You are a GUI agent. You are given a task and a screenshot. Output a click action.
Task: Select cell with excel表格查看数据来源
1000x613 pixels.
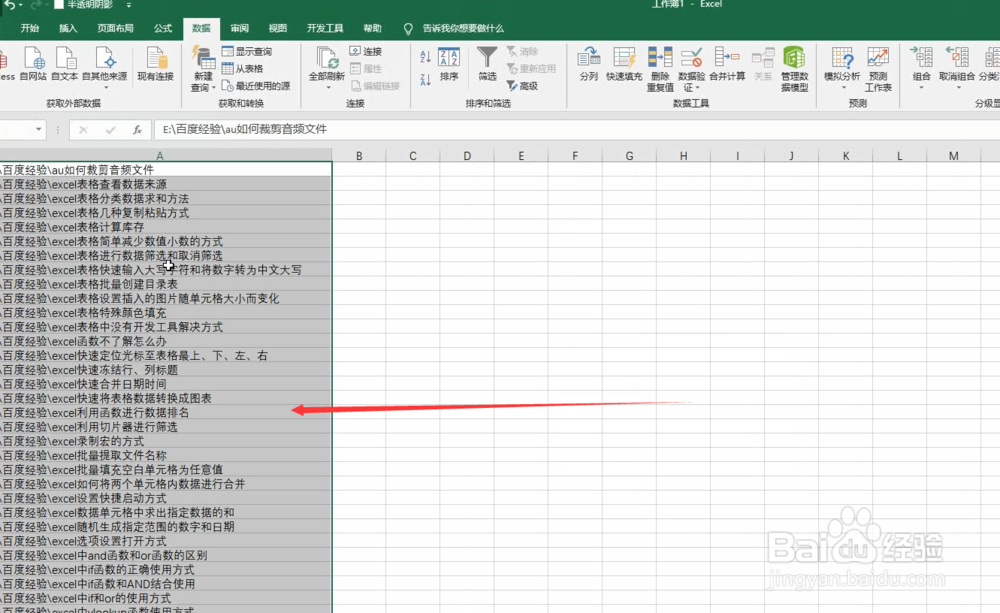[165, 184]
